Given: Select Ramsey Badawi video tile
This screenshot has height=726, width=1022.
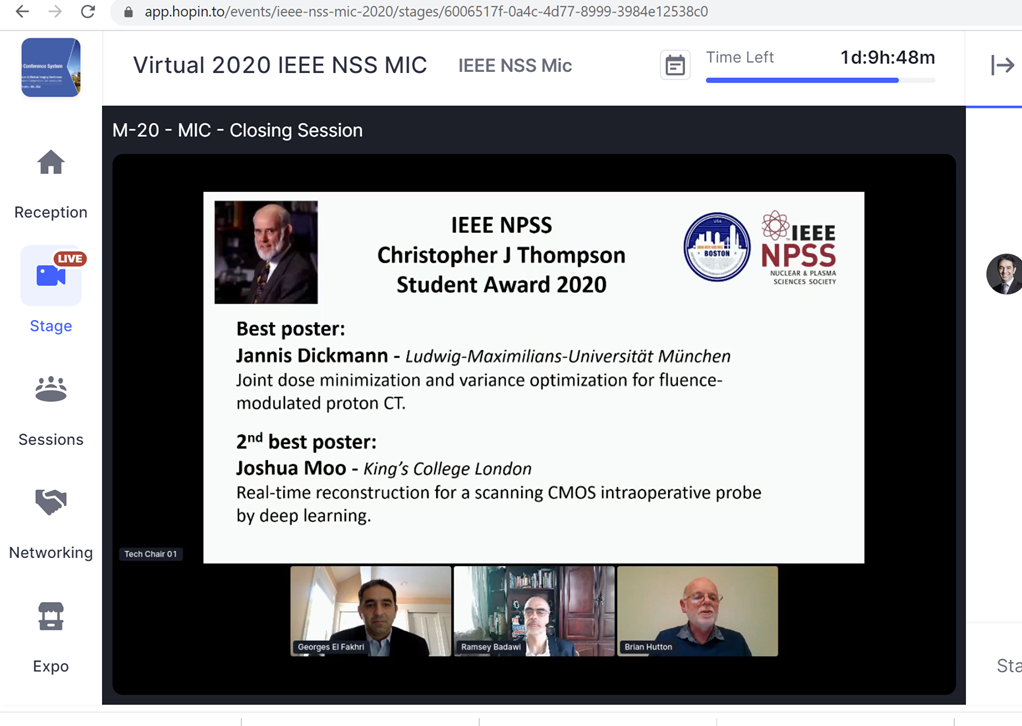Looking at the screenshot, I should click(x=534, y=611).
